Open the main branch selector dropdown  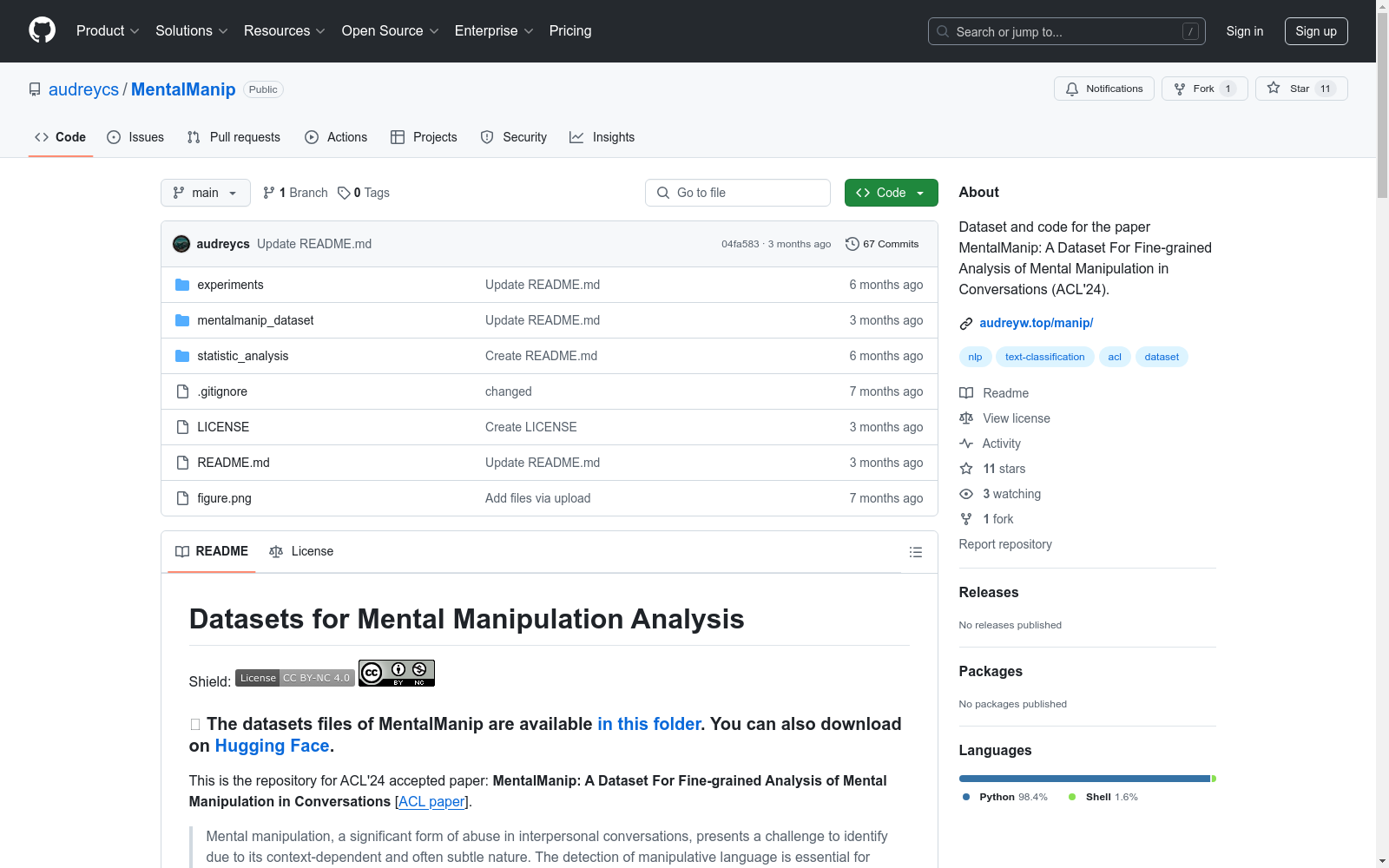click(x=206, y=193)
